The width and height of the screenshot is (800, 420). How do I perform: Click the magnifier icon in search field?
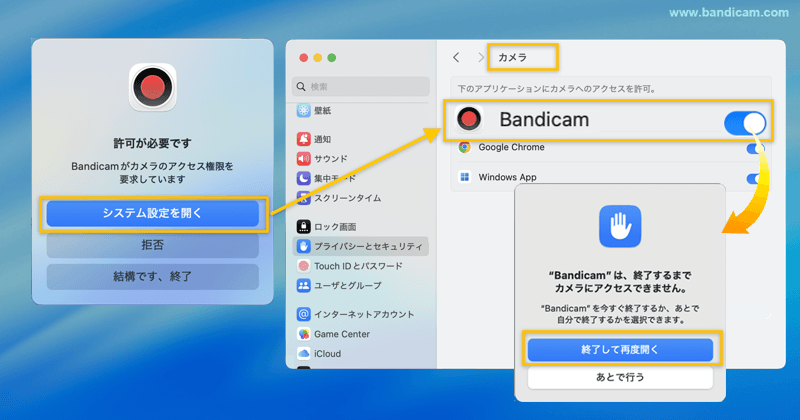[301, 87]
